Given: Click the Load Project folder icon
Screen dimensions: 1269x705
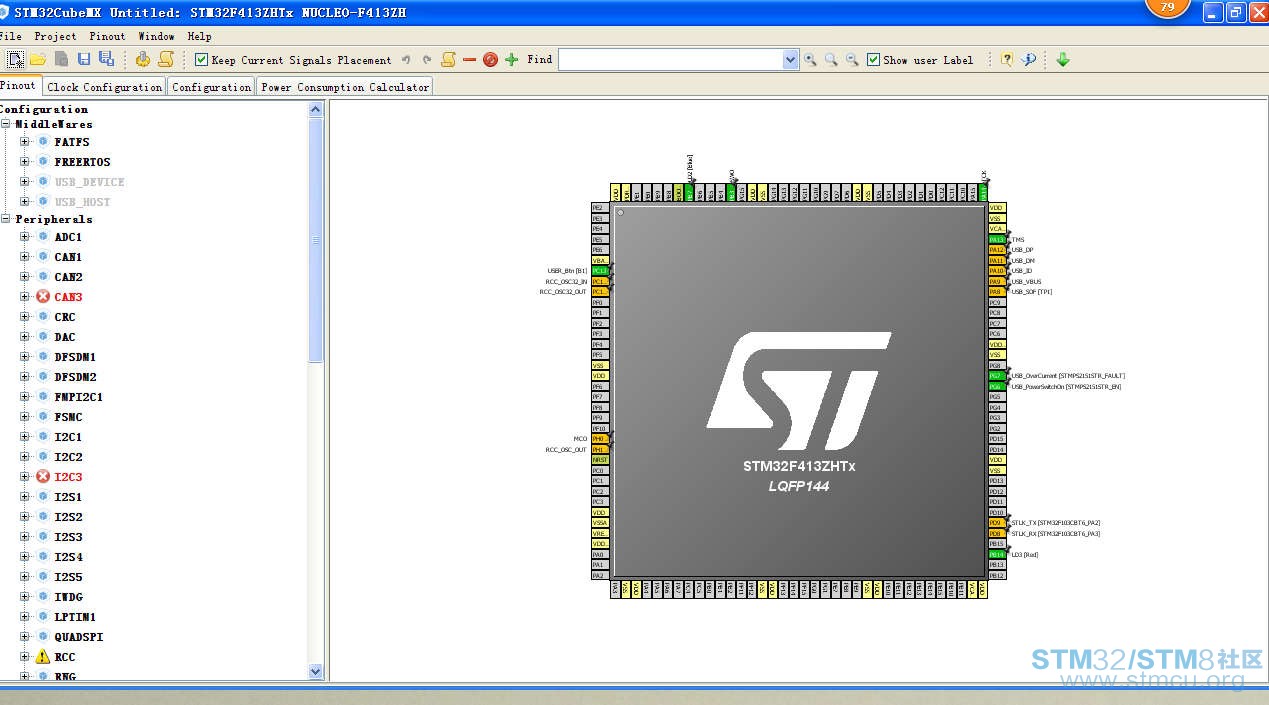Looking at the screenshot, I should [38, 60].
